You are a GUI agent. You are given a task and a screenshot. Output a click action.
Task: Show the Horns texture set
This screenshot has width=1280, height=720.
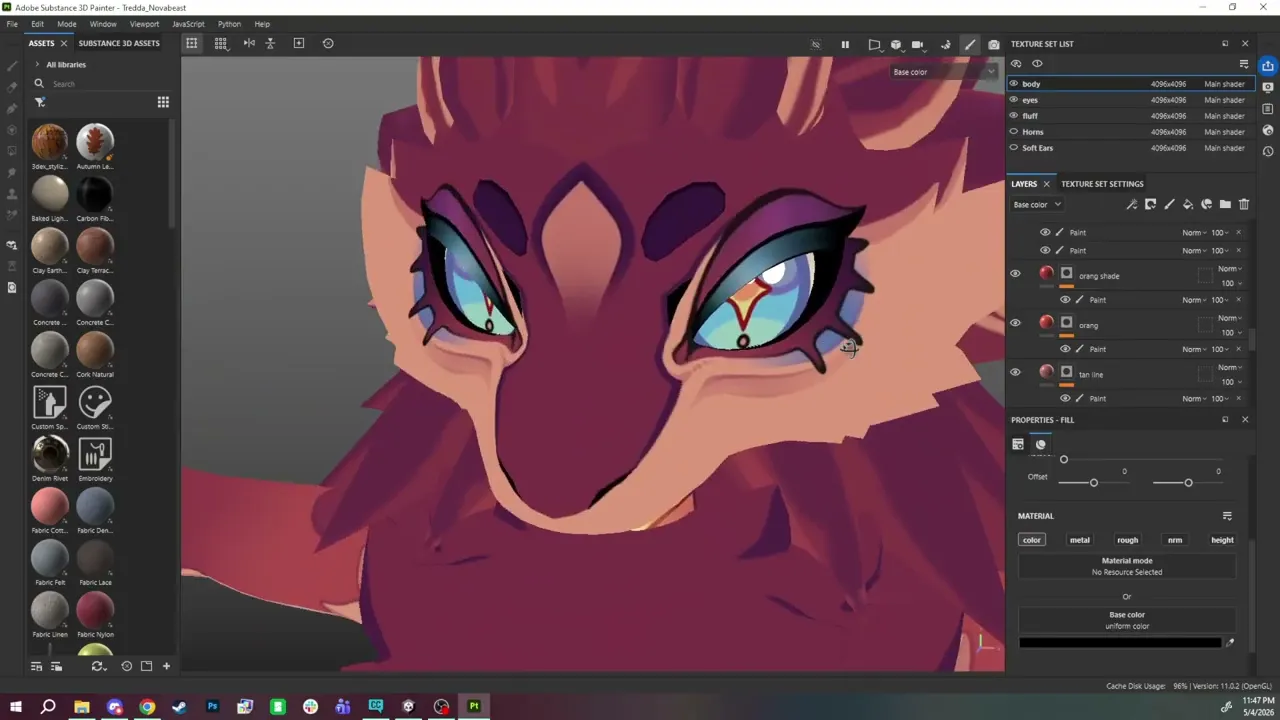1014,132
